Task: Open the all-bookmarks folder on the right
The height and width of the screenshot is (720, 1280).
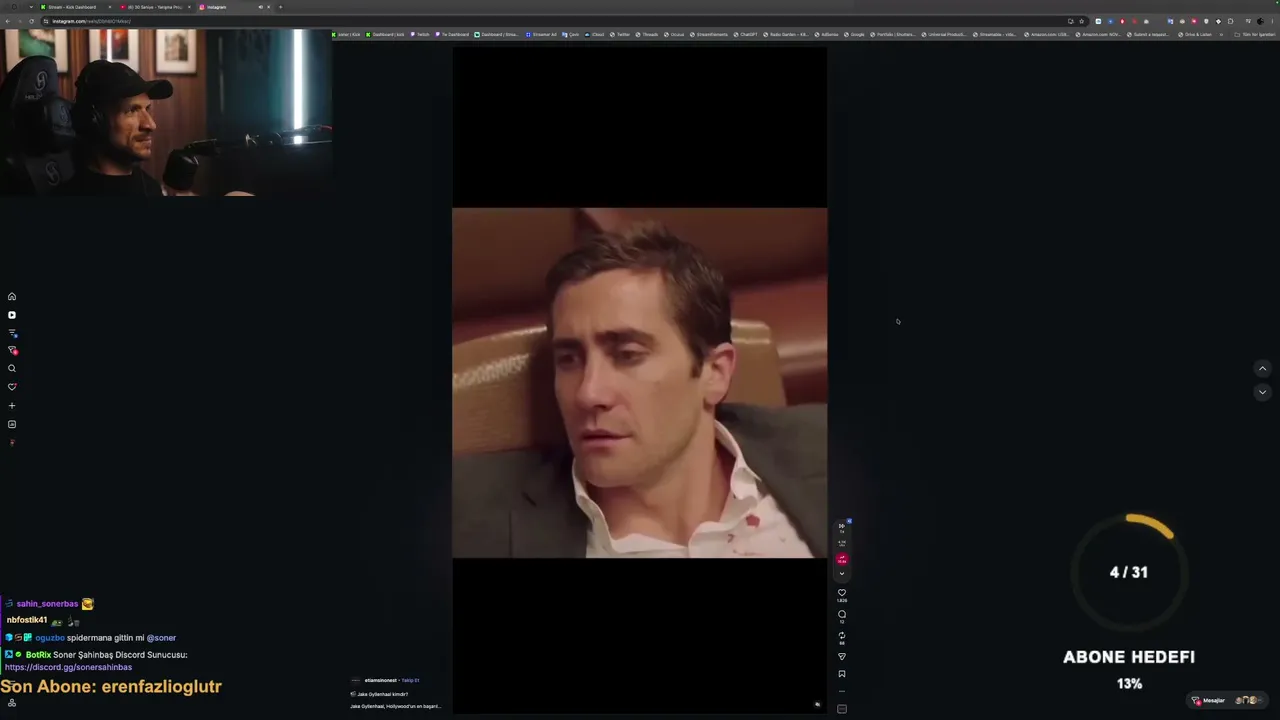Action: (x=1254, y=34)
